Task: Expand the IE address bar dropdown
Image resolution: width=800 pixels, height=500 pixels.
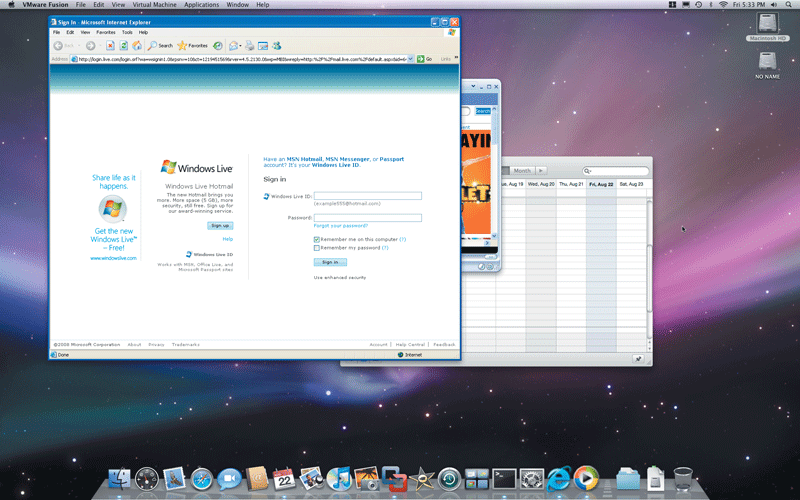Action: 410,59
